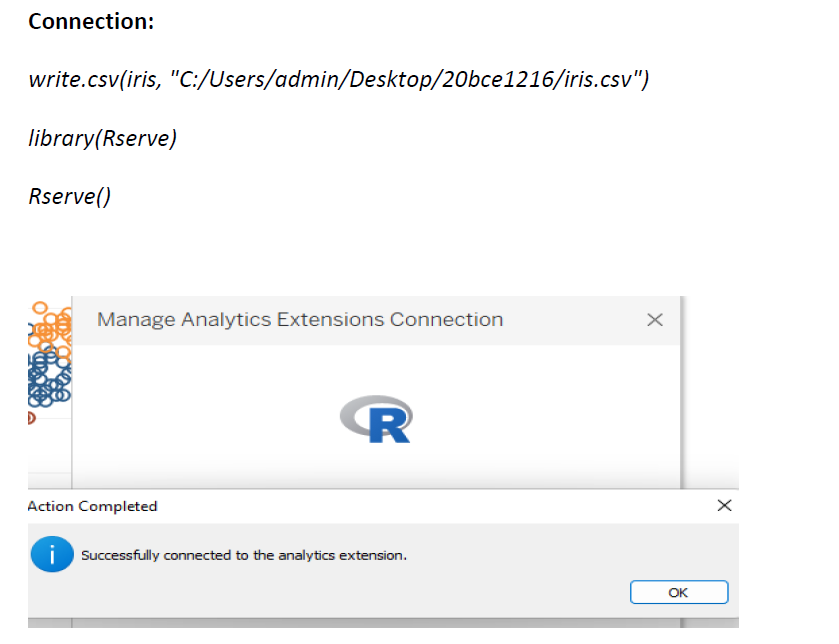This screenshot has width=839, height=644.
Task: Select the blue scatter plot circles
Action: (49, 377)
